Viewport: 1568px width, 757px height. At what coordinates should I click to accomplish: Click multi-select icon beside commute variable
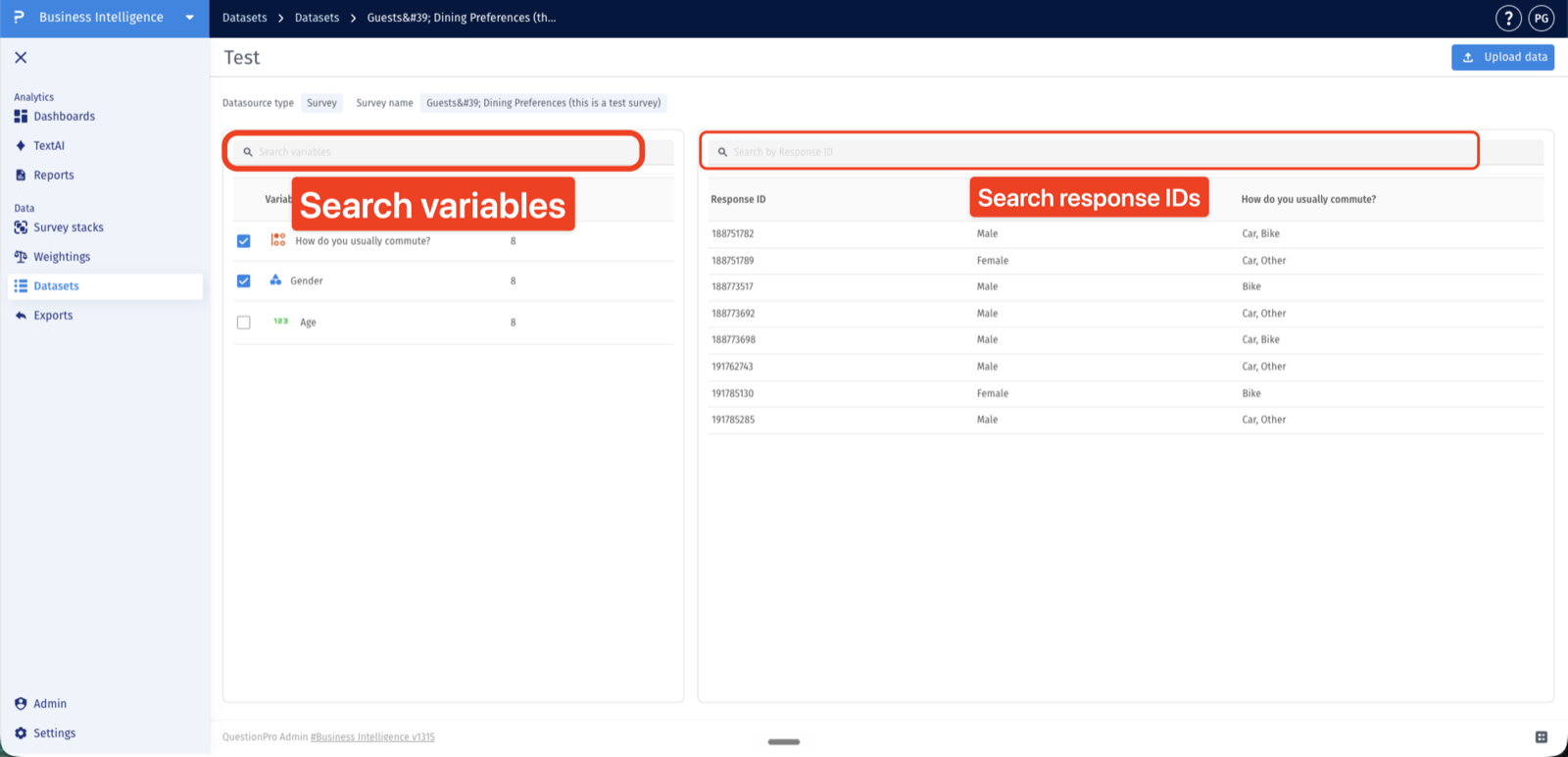point(278,239)
